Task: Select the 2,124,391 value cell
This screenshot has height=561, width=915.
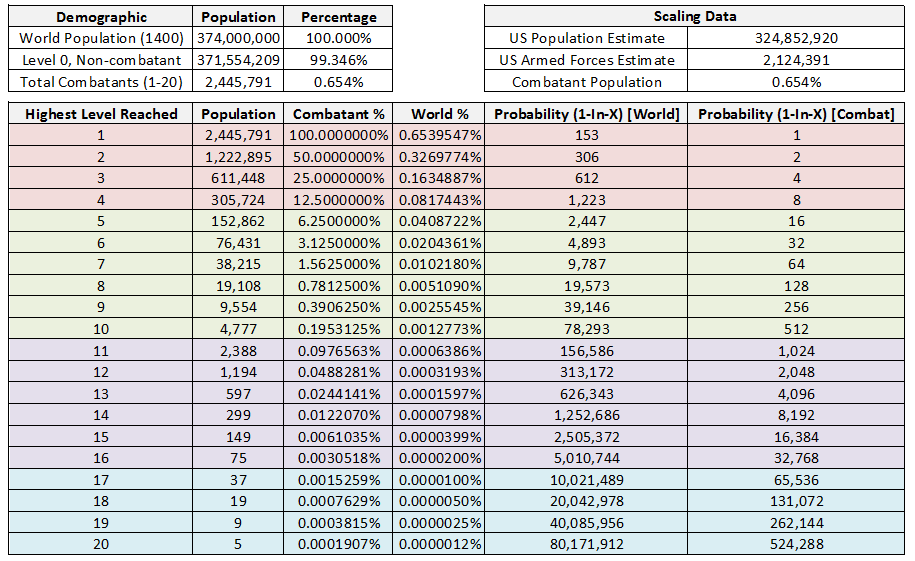Action: click(x=796, y=60)
